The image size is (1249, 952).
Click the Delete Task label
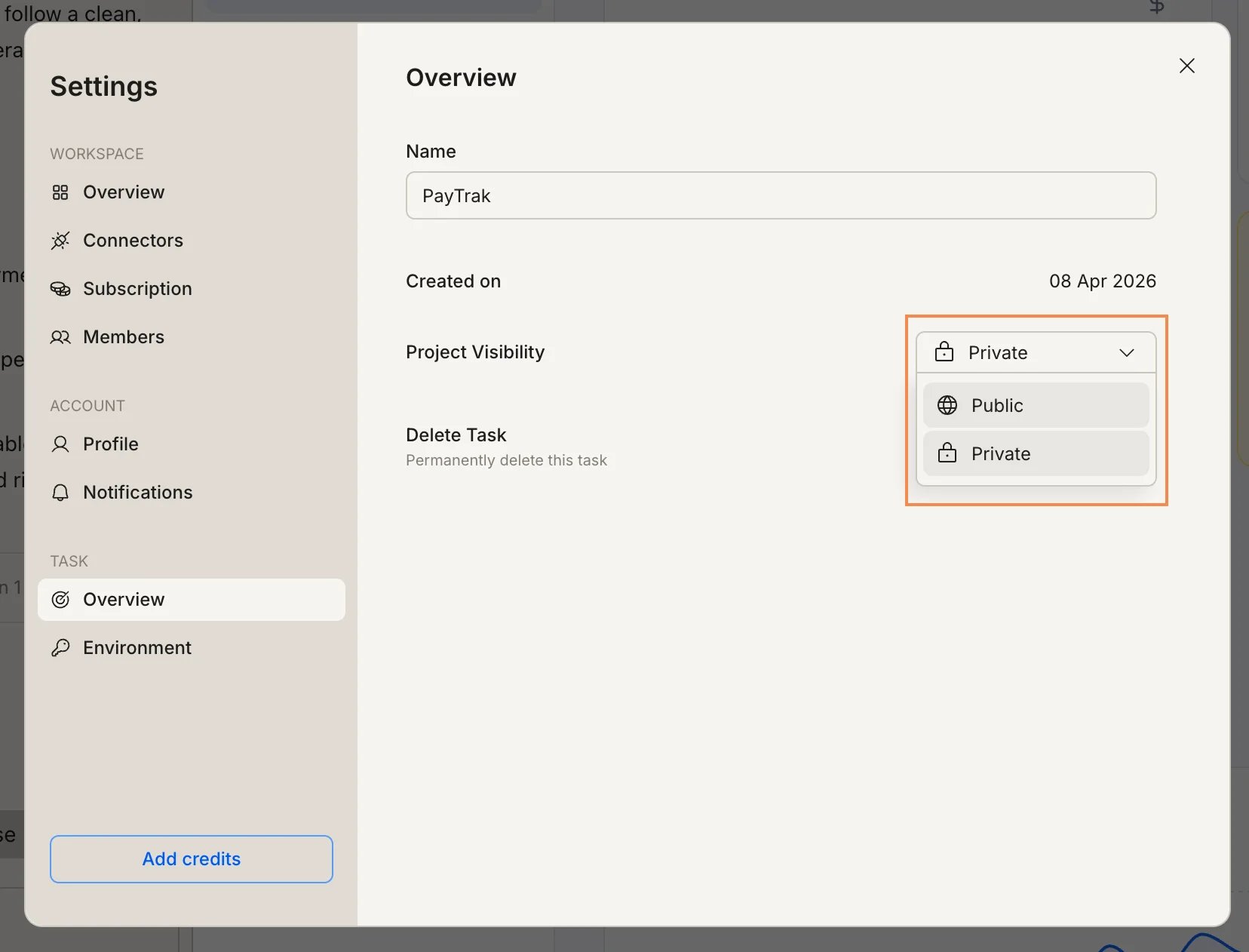pyautogui.click(x=456, y=435)
